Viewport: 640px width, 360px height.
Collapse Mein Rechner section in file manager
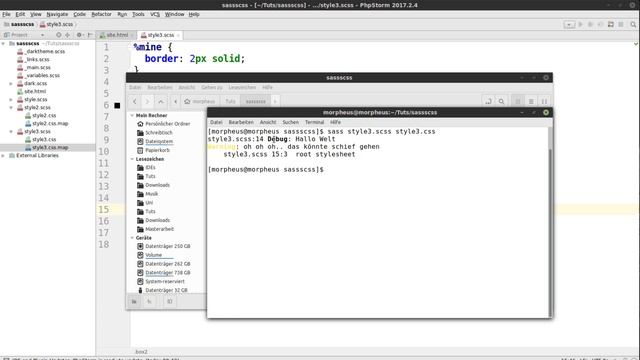(132, 116)
